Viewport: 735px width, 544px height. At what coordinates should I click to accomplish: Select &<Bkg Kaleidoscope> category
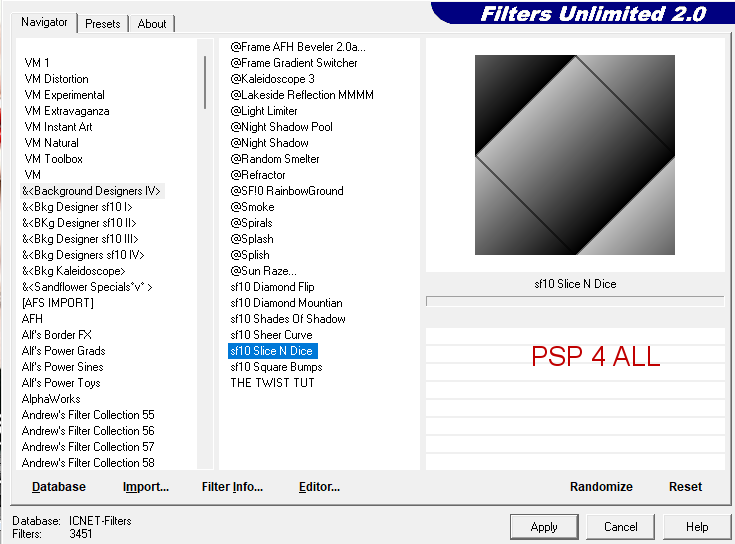[73, 271]
